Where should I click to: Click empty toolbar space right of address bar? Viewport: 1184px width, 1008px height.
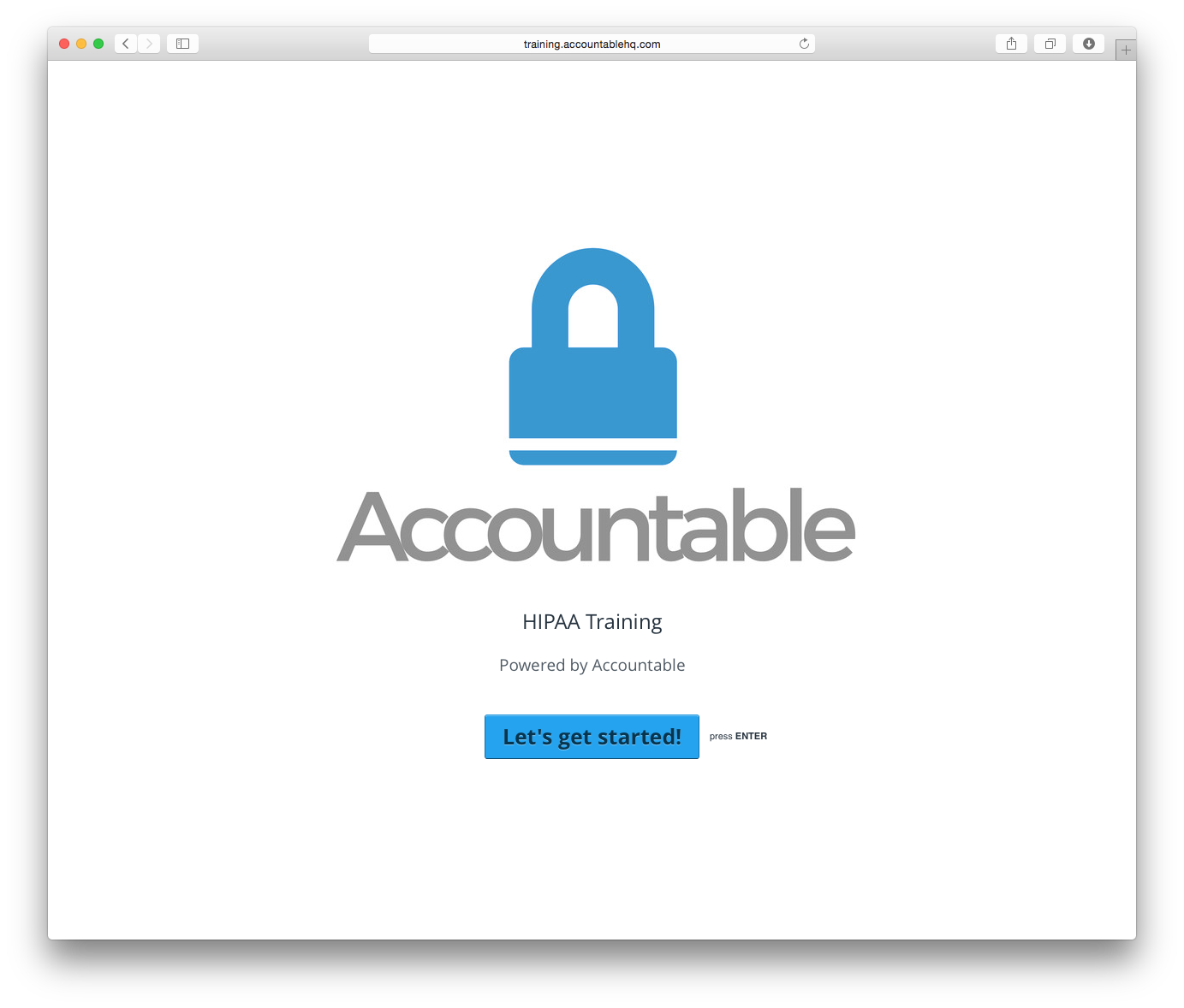pyautogui.click(x=904, y=44)
